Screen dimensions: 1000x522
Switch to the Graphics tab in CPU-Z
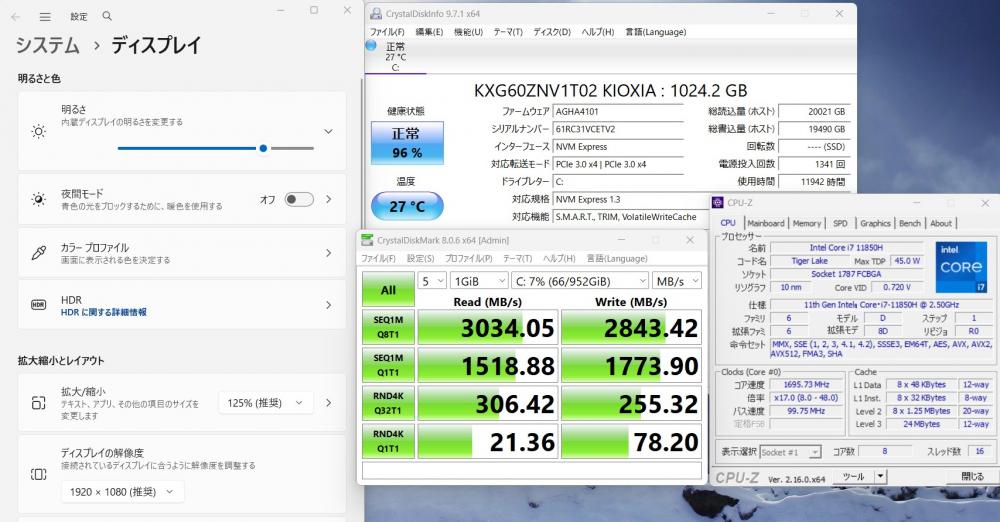[x=875, y=223]
